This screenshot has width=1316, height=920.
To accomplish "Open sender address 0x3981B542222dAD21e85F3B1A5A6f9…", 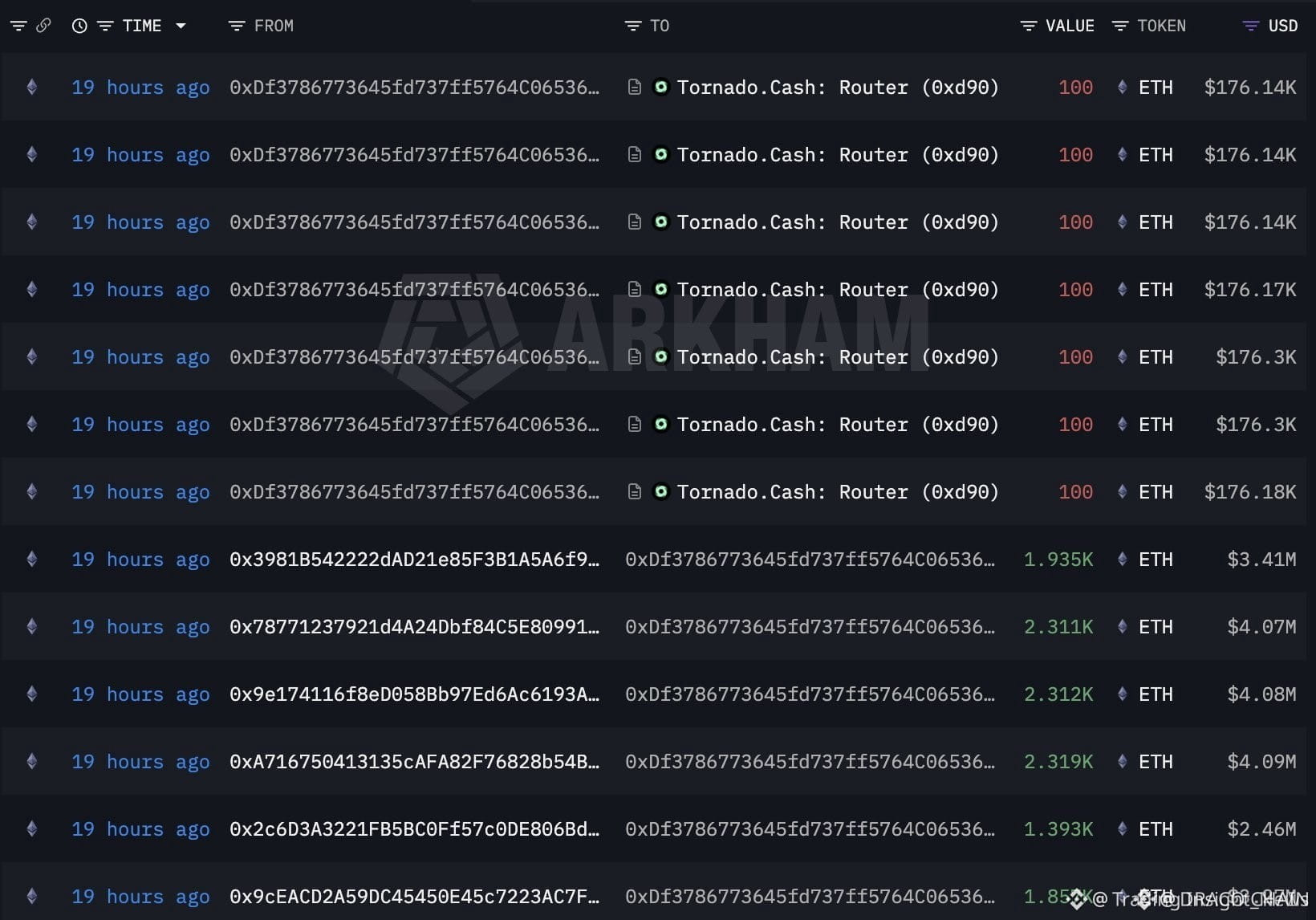I will (414, 559).
